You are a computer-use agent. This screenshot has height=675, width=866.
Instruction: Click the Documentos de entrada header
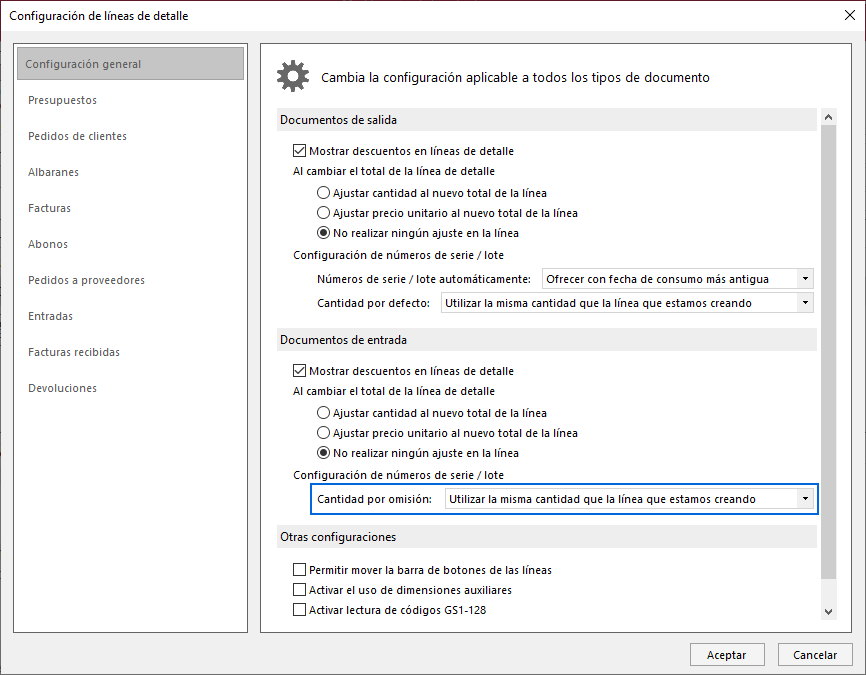click(x=547, y=340)
